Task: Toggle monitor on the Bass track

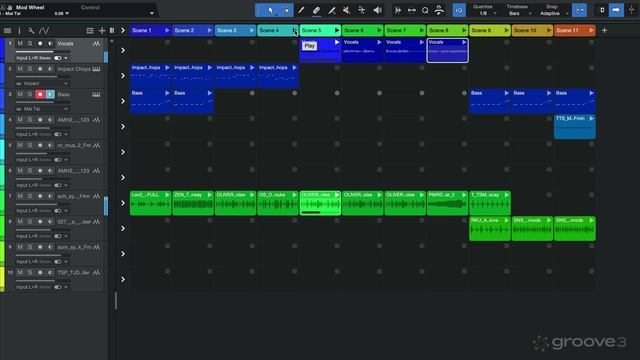Action: 50,94
